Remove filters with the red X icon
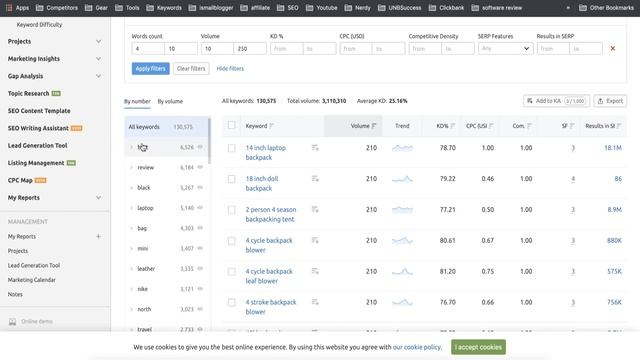Screen dimensions: 640x360 [x=613, y=49]
